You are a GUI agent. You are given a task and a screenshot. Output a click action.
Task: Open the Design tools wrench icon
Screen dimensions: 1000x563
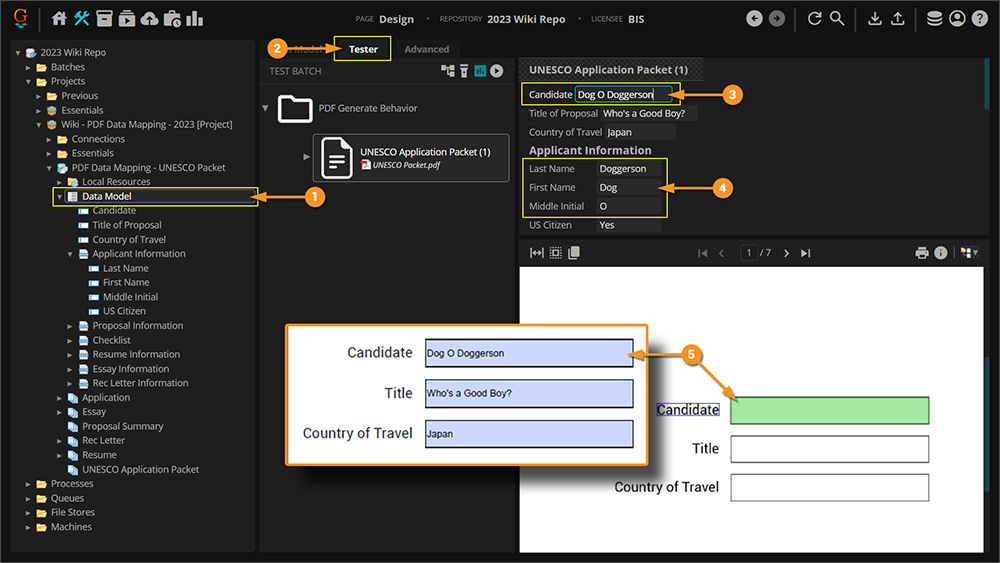click(x=82, y=19)
